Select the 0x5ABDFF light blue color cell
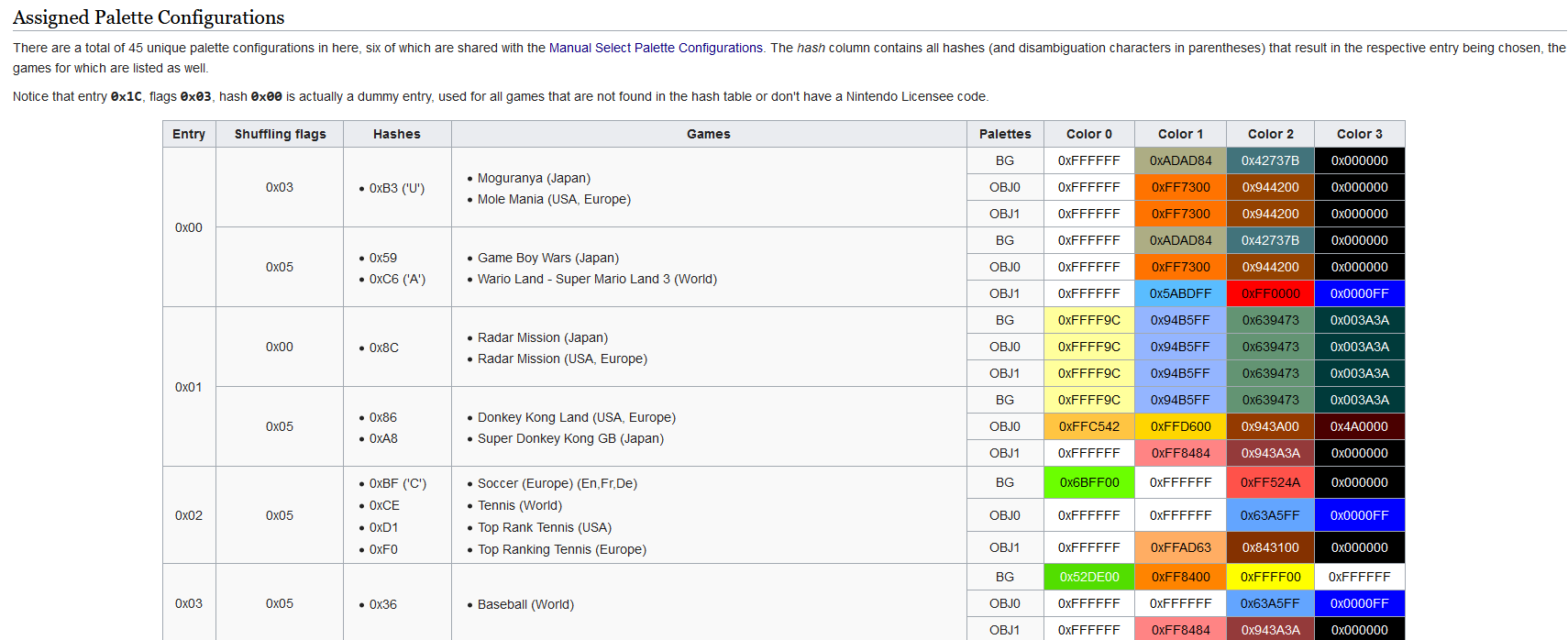 (1180, 293)
